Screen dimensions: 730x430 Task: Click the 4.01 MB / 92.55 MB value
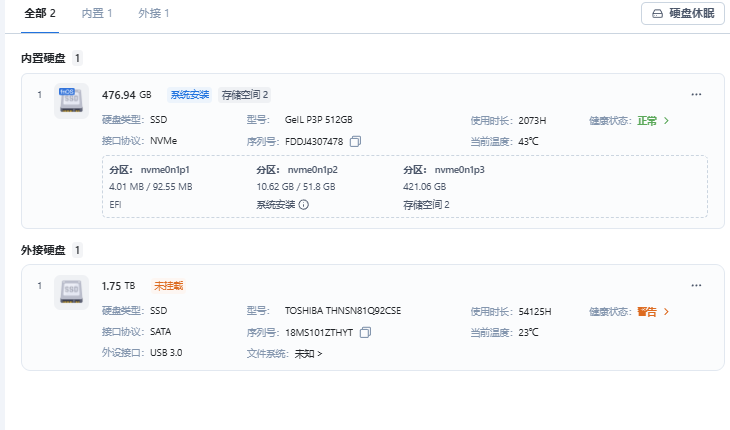(x=151, y=187)
